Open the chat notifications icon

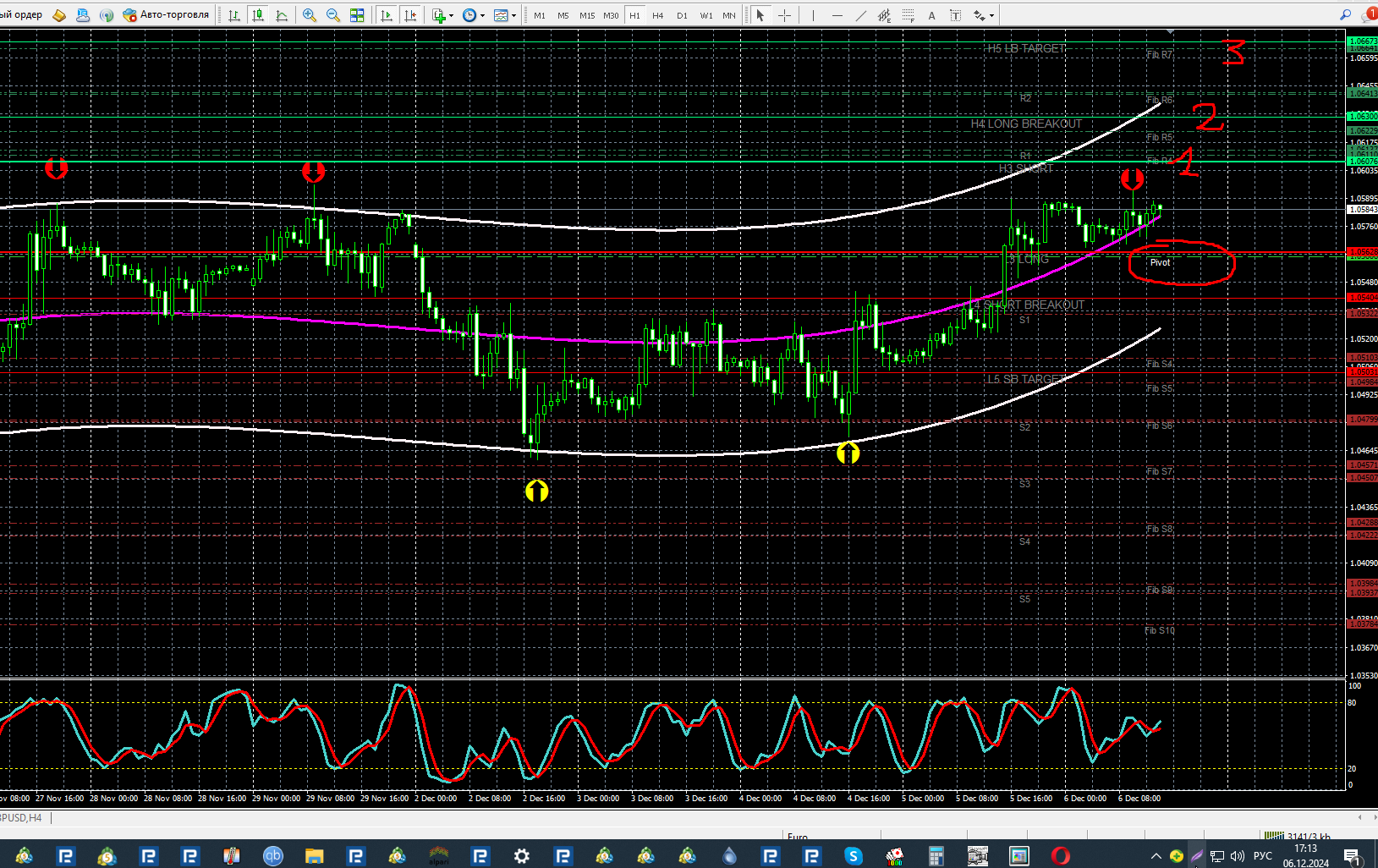[x=1370, y=14]
